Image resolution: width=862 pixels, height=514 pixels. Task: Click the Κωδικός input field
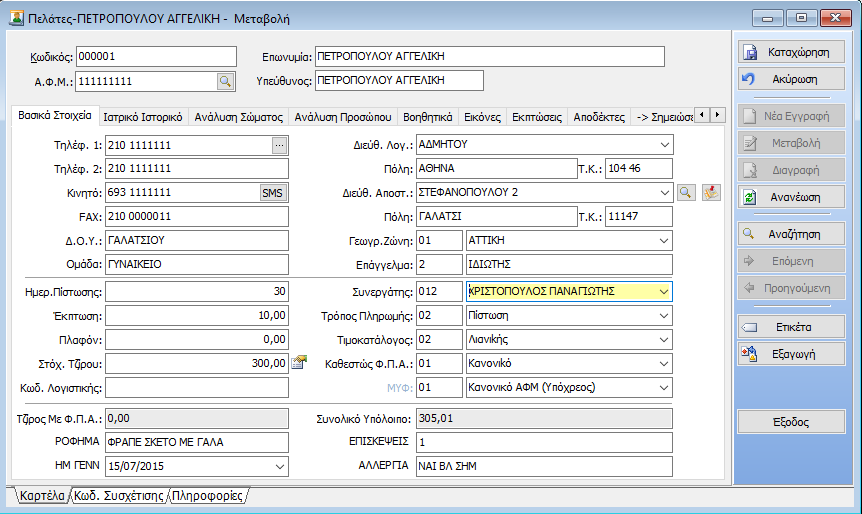click(156, 57)
